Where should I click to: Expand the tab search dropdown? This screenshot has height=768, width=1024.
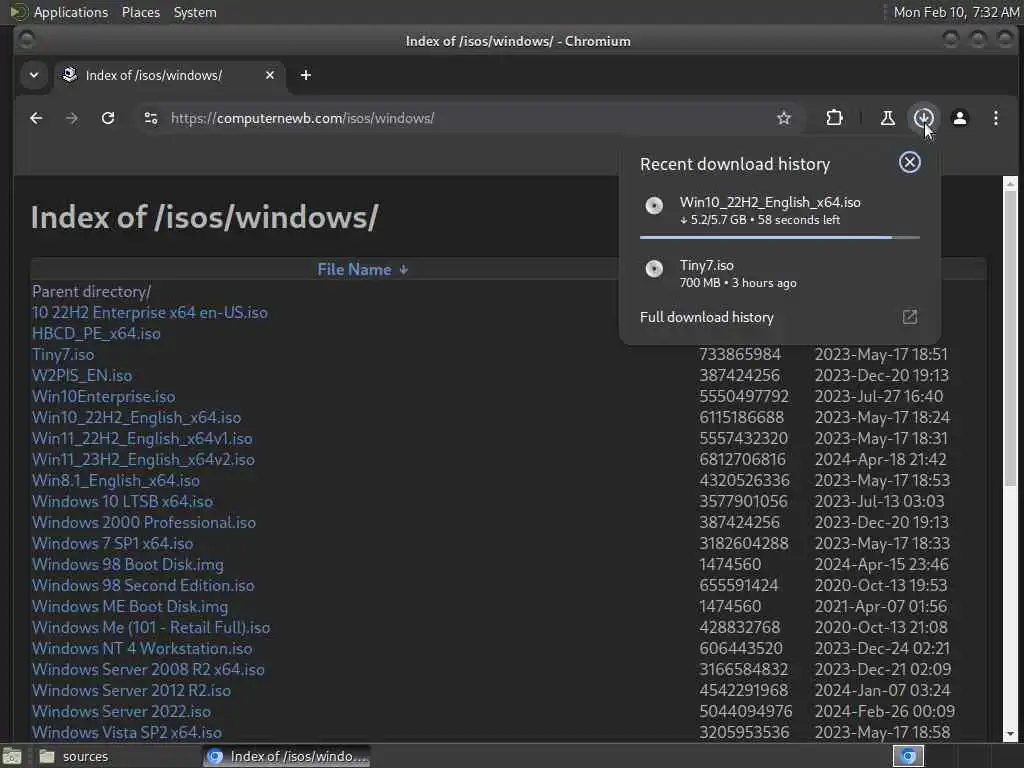[x=34, y=75]
